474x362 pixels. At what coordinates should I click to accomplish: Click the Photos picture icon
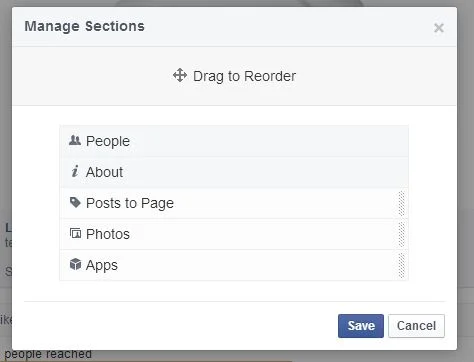tap(75, 233)
